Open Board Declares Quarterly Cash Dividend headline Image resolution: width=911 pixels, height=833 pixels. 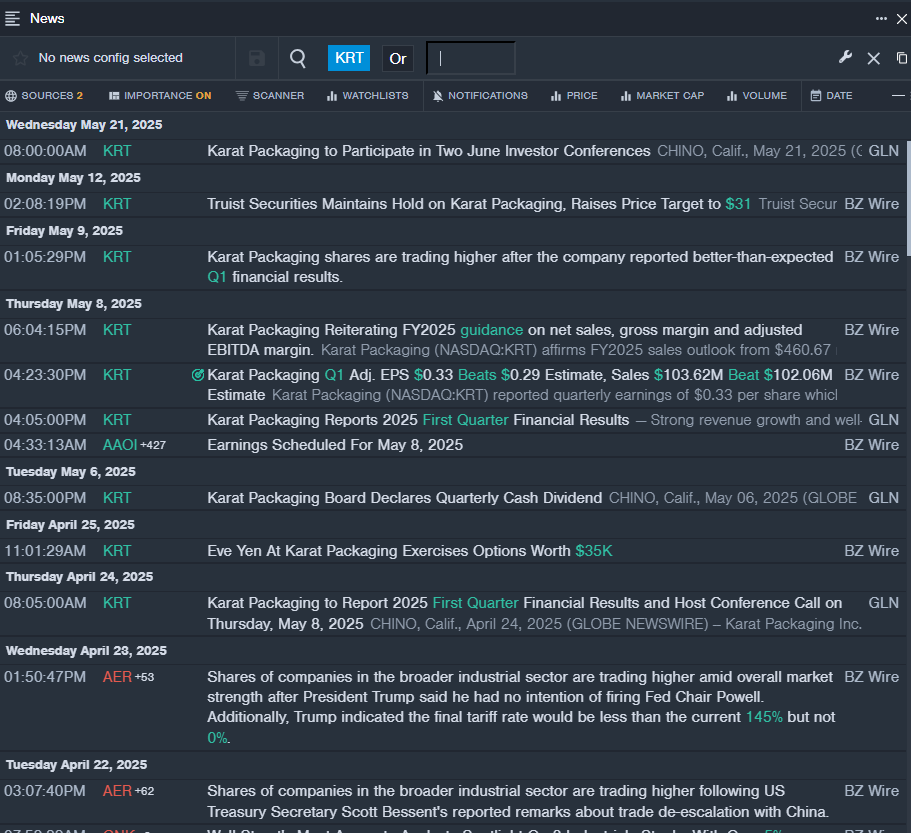click(x=404, y=498)
